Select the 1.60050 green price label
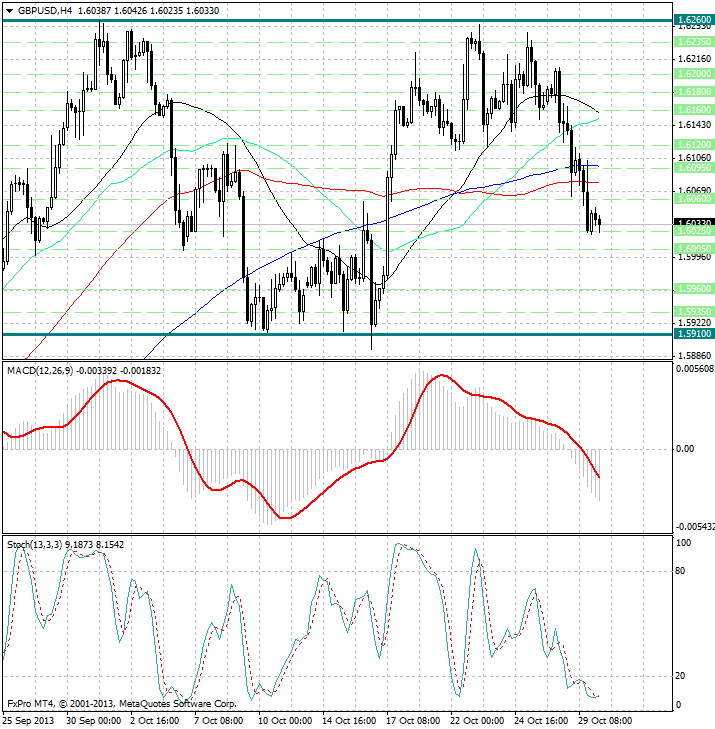The image size is (715, 729). pyautogui.click(x=694, y=249)
